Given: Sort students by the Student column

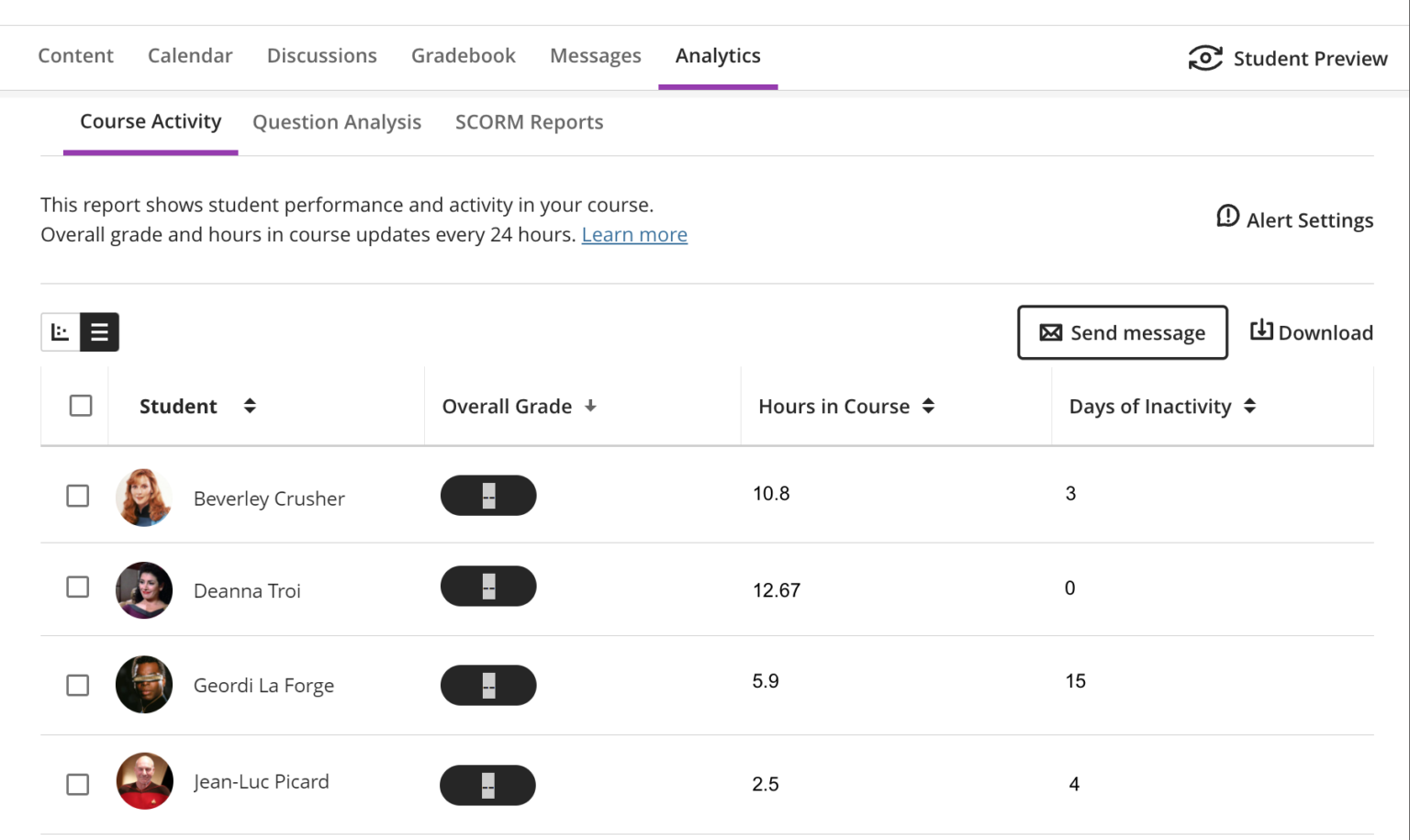Looking at the screenshot, I should pos(250,405).
